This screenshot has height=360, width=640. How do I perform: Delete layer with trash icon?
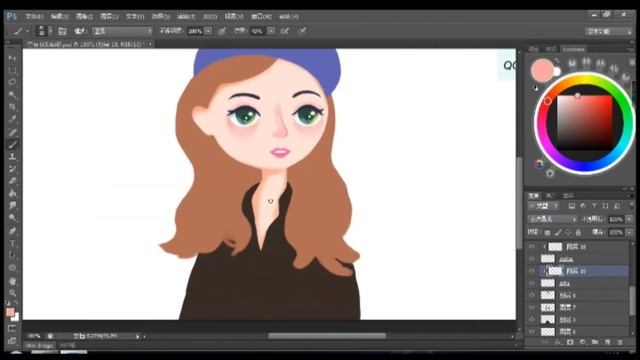(620, 342)
